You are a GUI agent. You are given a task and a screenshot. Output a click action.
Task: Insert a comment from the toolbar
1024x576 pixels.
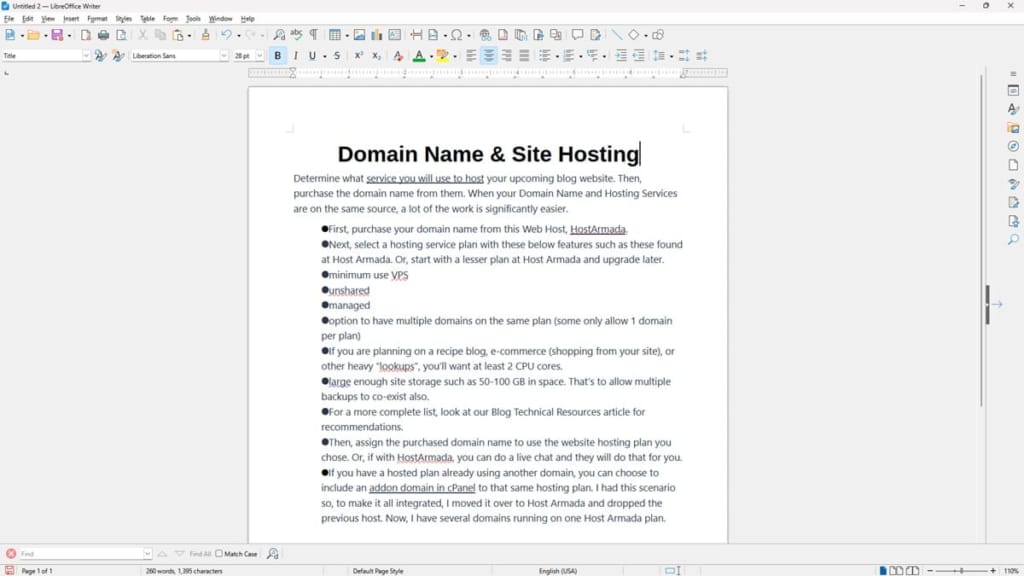578,35
